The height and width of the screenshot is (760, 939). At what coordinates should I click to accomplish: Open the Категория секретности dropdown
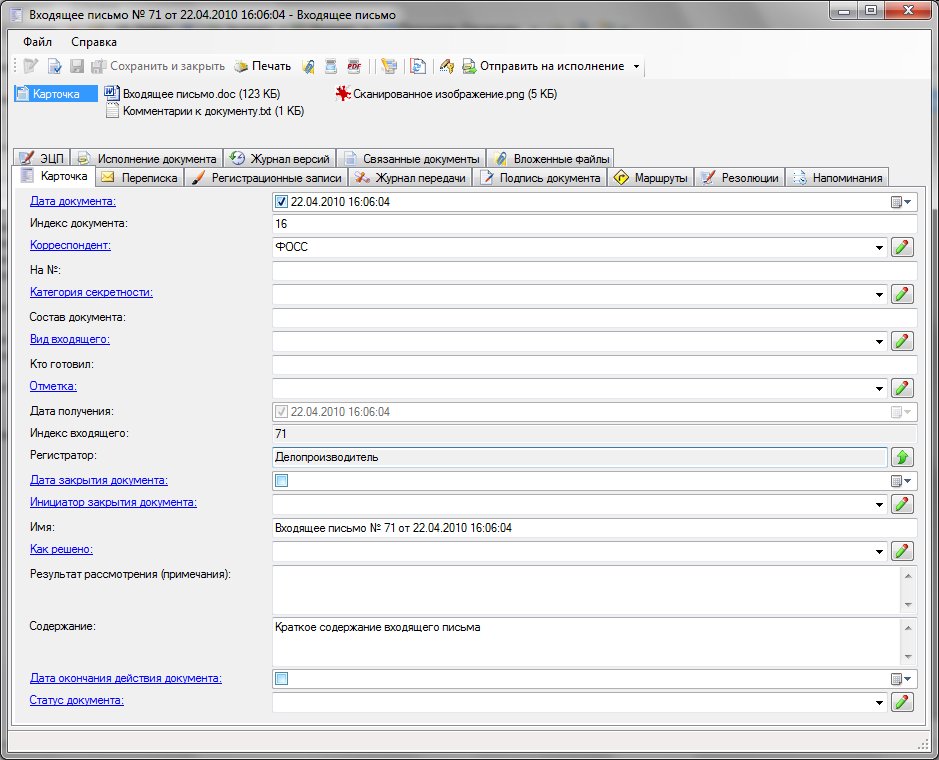coord(879,294)
